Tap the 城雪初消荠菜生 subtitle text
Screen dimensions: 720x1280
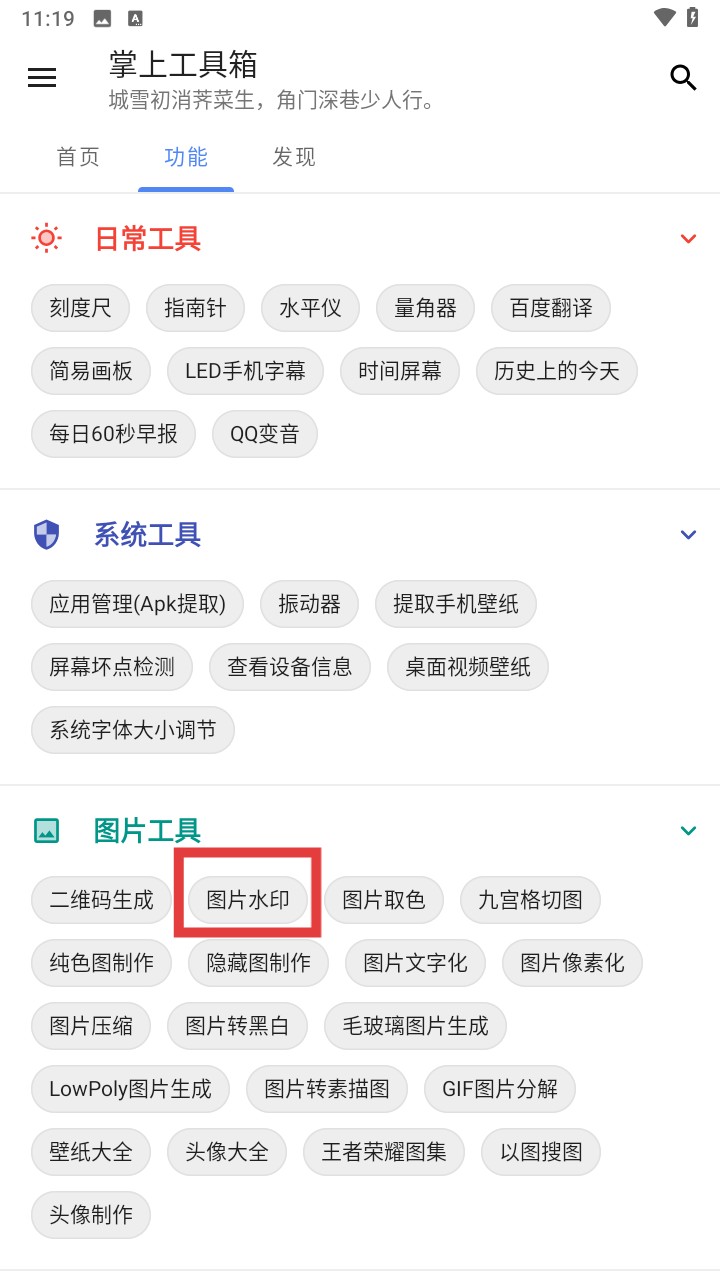pos(270,101)
